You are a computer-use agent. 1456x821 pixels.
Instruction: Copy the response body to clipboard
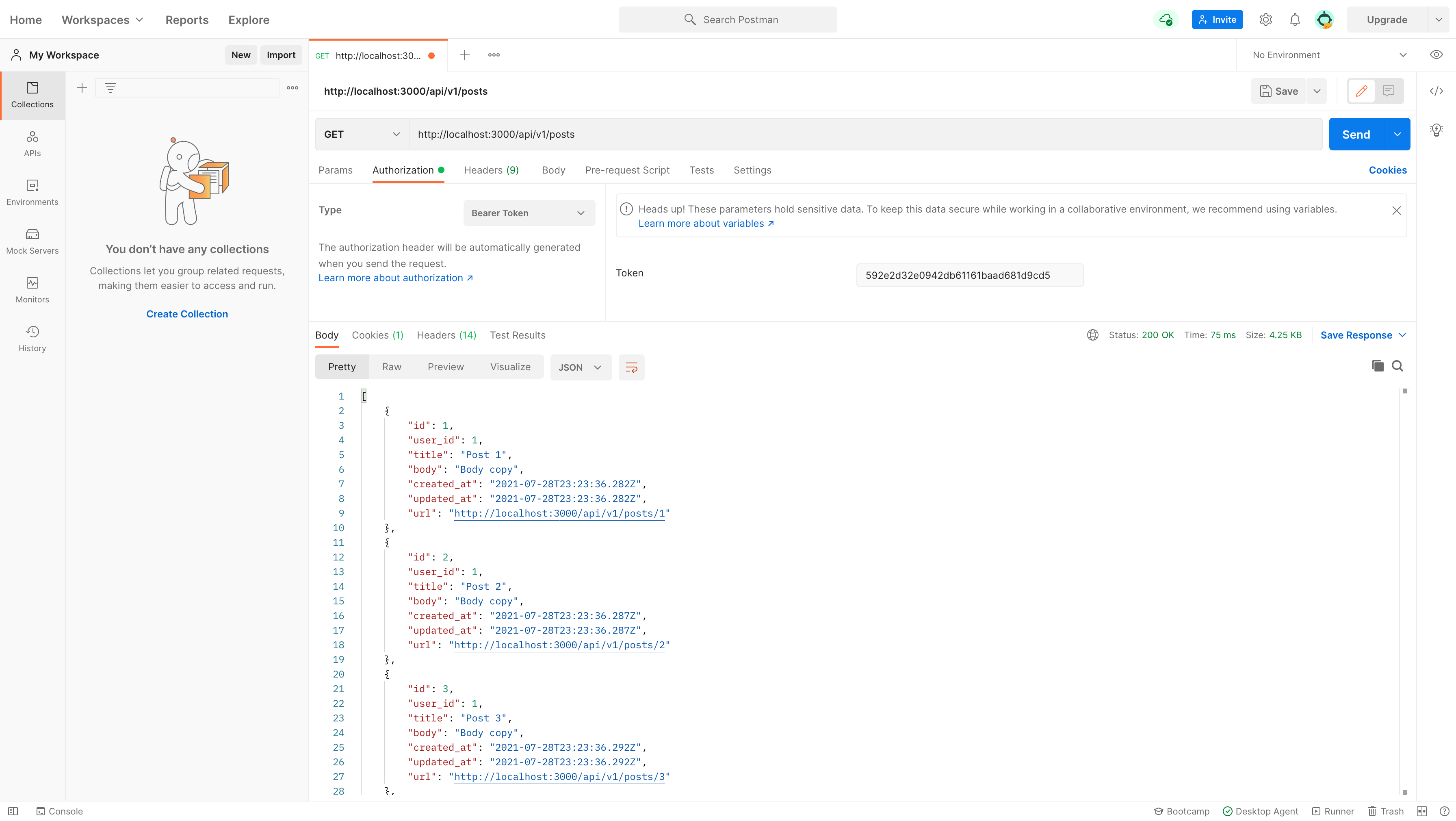pos(1378,366)
